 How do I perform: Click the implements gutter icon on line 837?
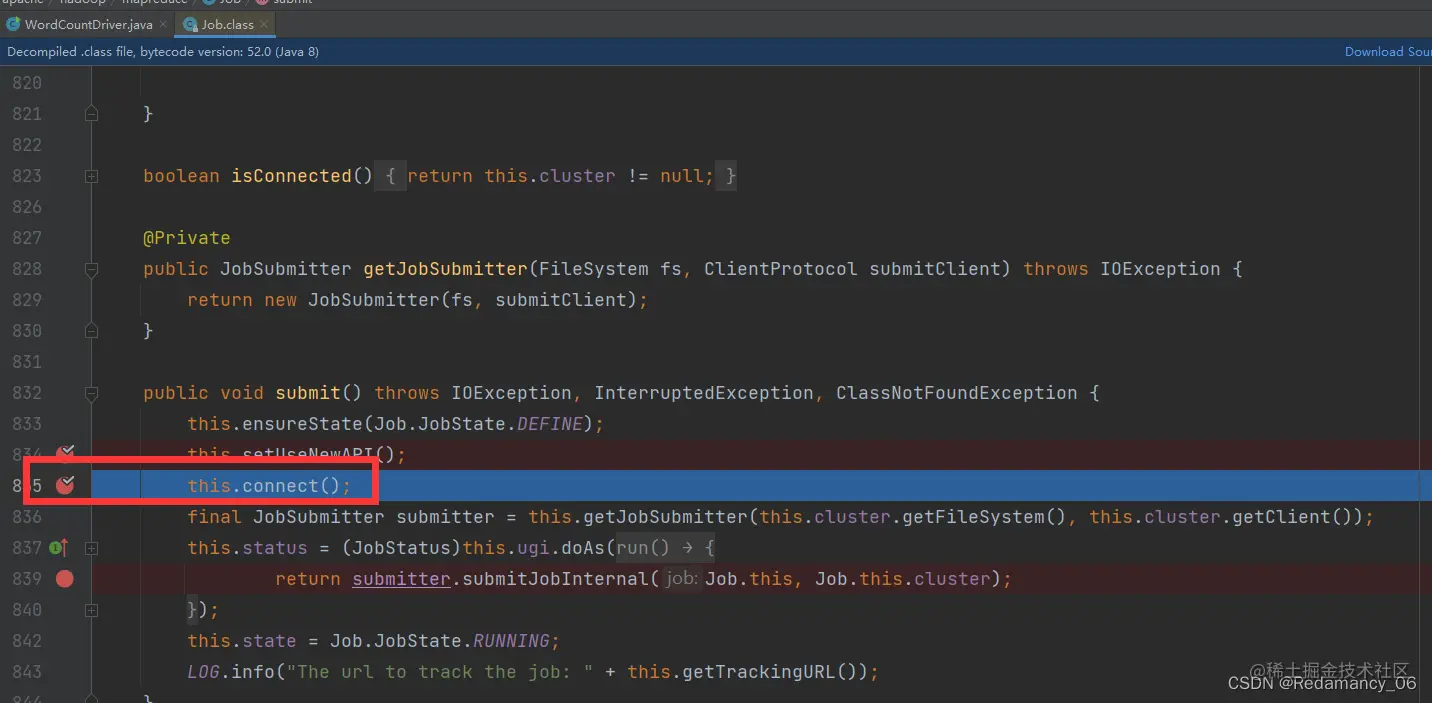(x=59, y=547)
